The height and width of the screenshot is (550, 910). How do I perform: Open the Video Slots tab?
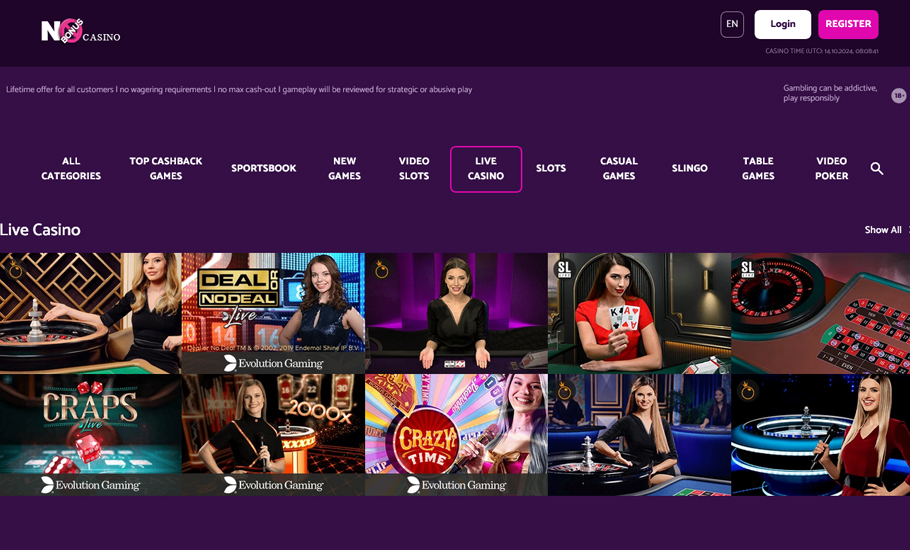point(414,168)
